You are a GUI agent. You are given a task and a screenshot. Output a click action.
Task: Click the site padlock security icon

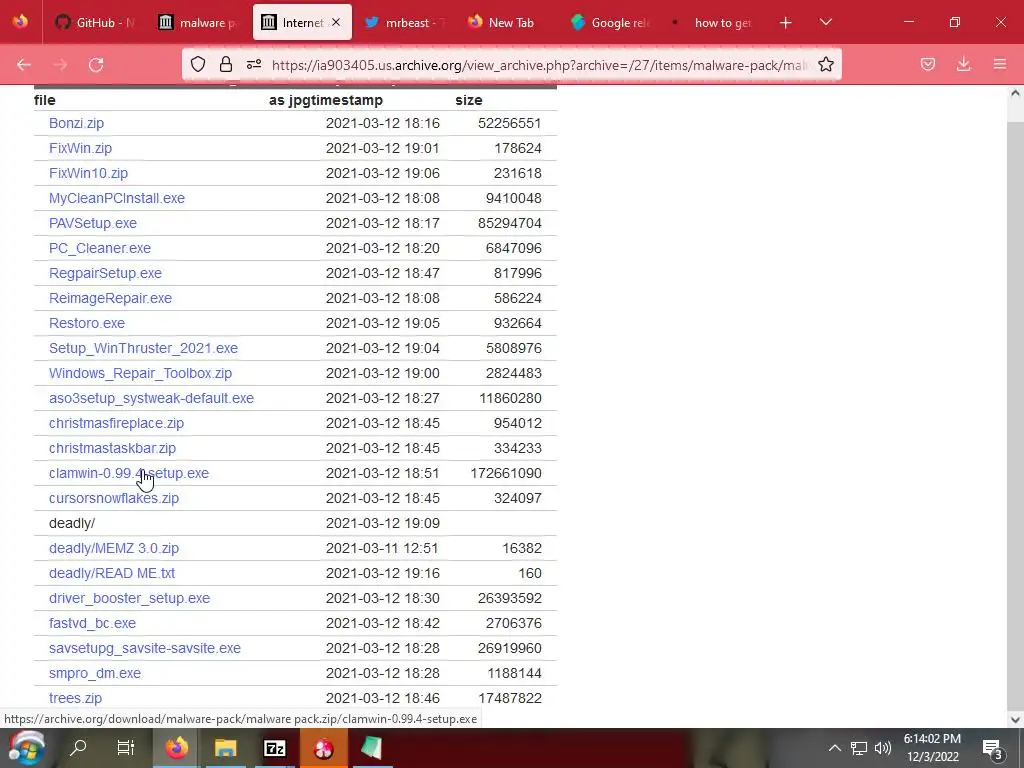226,64
